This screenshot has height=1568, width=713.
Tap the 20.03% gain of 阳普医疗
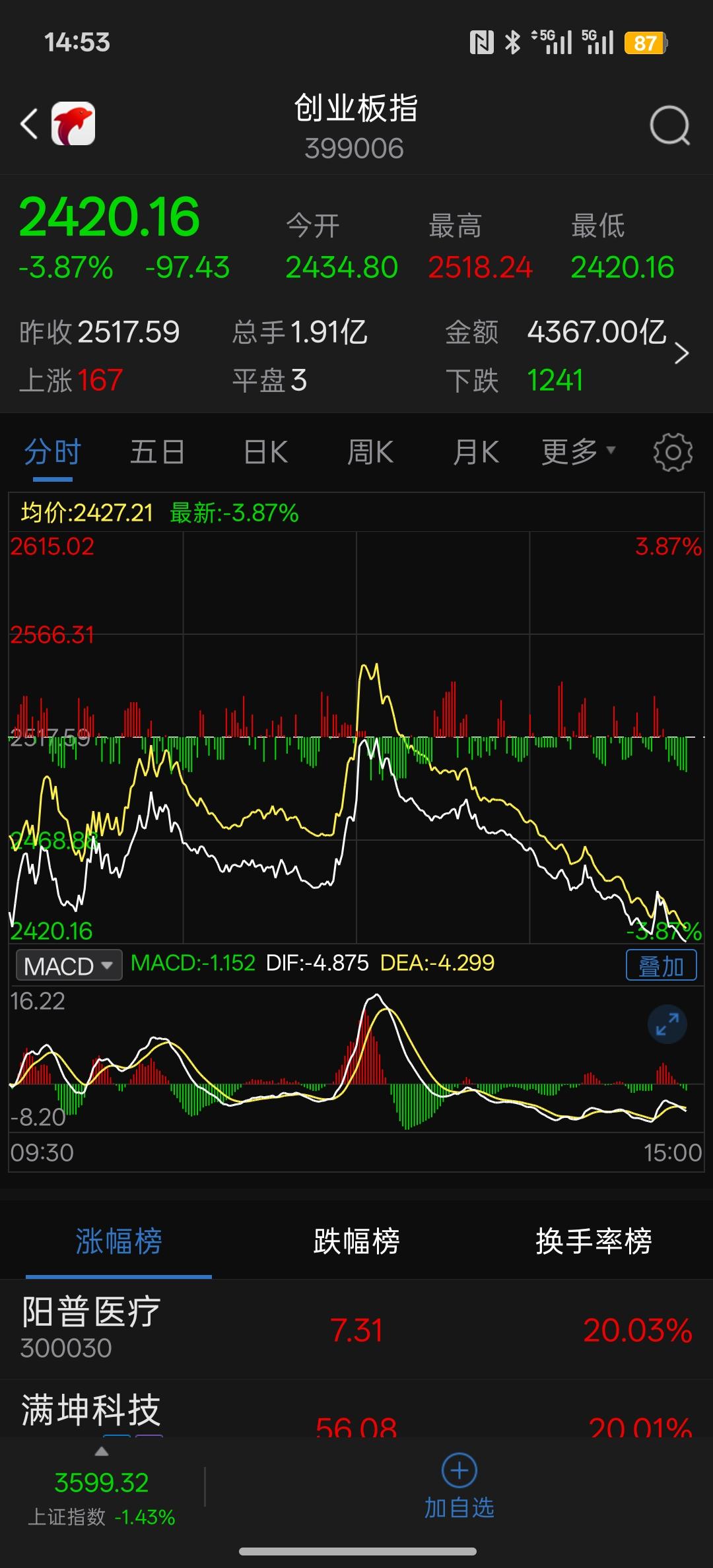click(638, 1330)
